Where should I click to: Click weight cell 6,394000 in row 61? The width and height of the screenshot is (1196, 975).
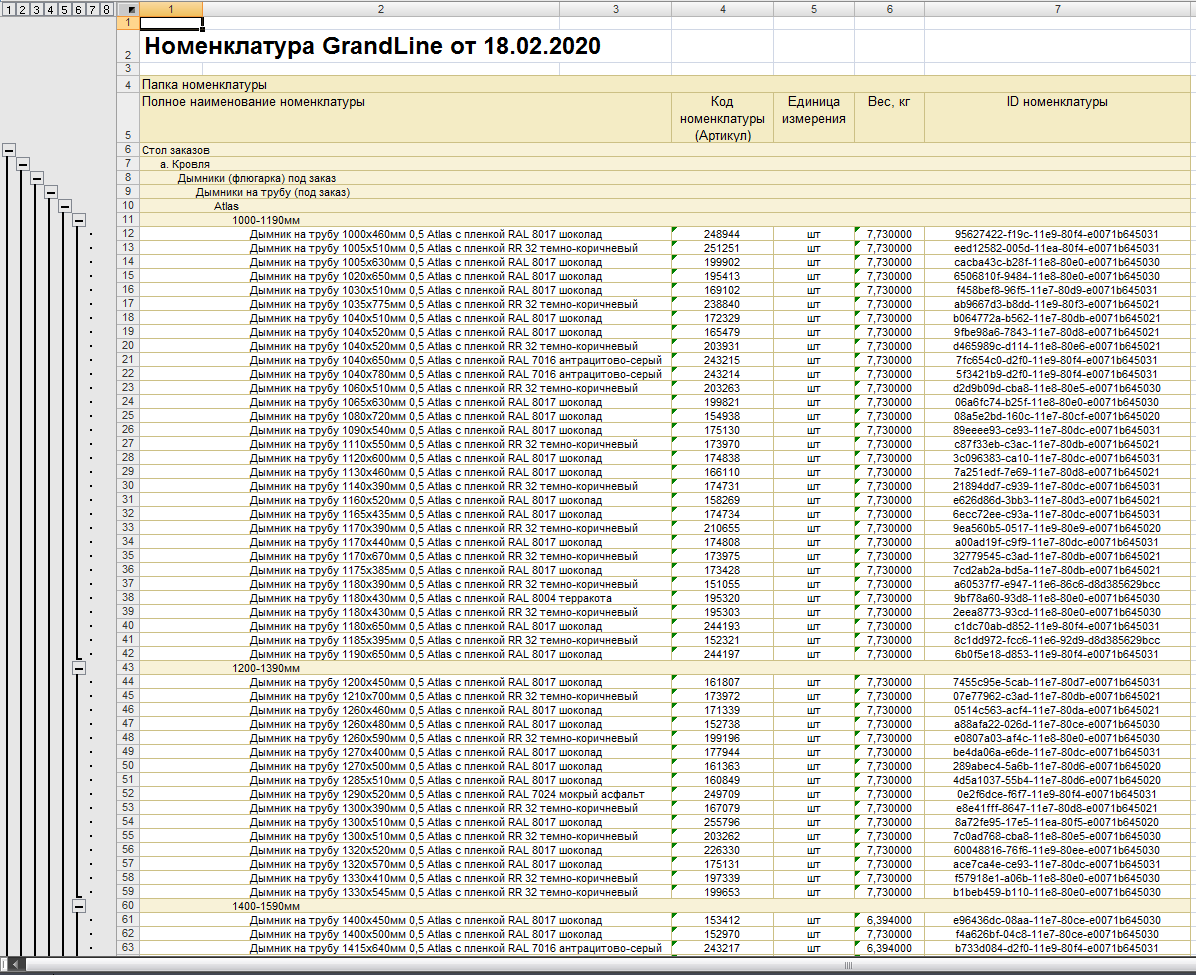(x=889, y=920)
